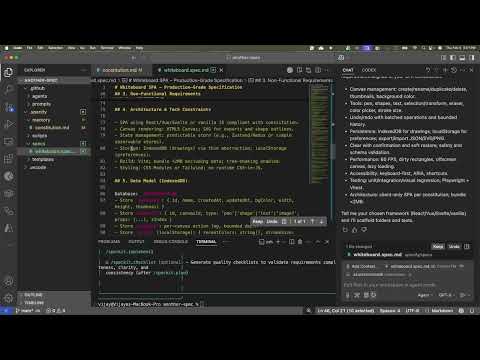Image resolution: width=480 pixels, height=360 pixels.
Task: Switch to constitution.md editor tab
Action: tap(120, 70)
